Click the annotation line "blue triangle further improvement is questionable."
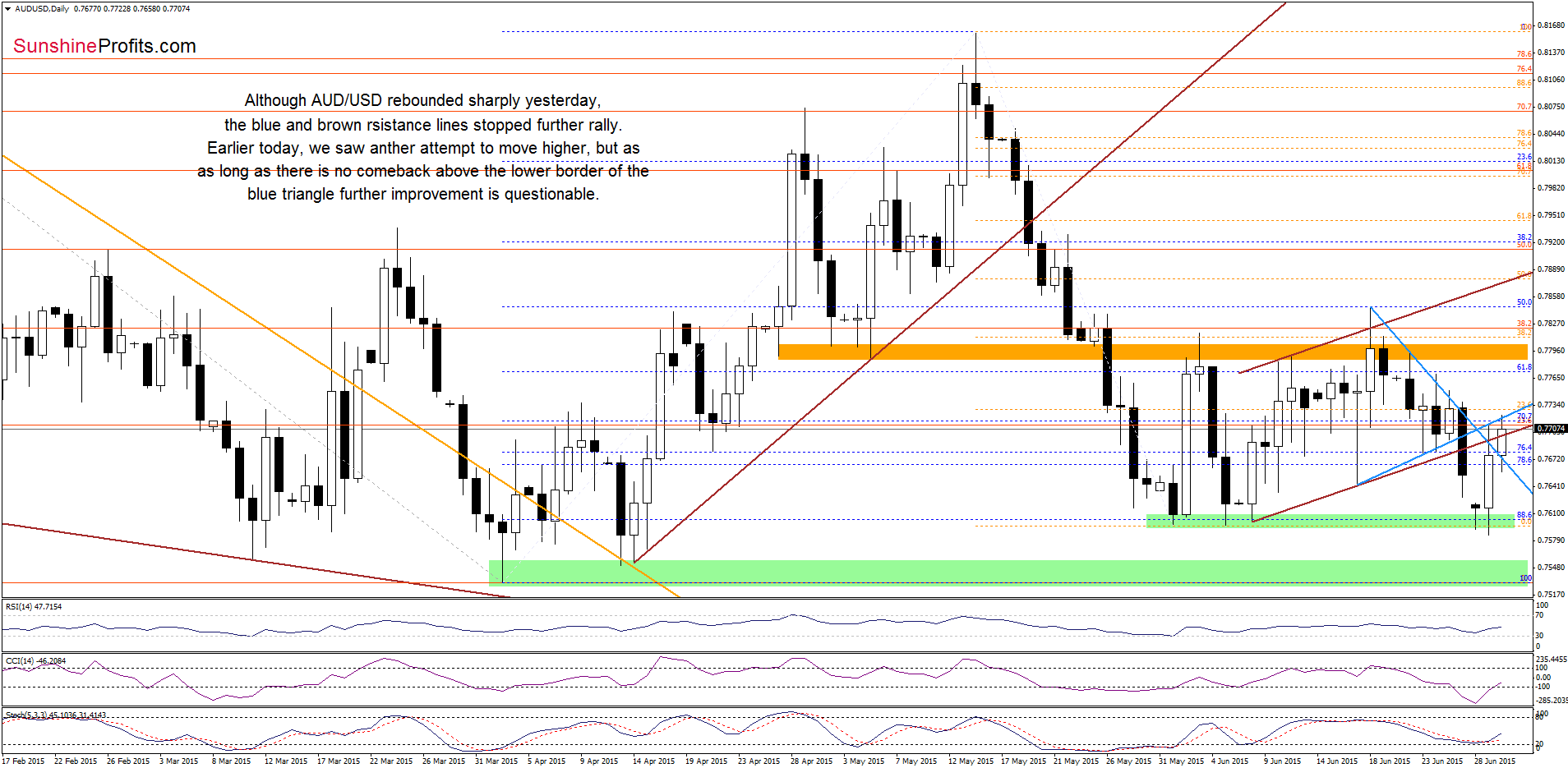1568x768 pixels. pos(423,194)
